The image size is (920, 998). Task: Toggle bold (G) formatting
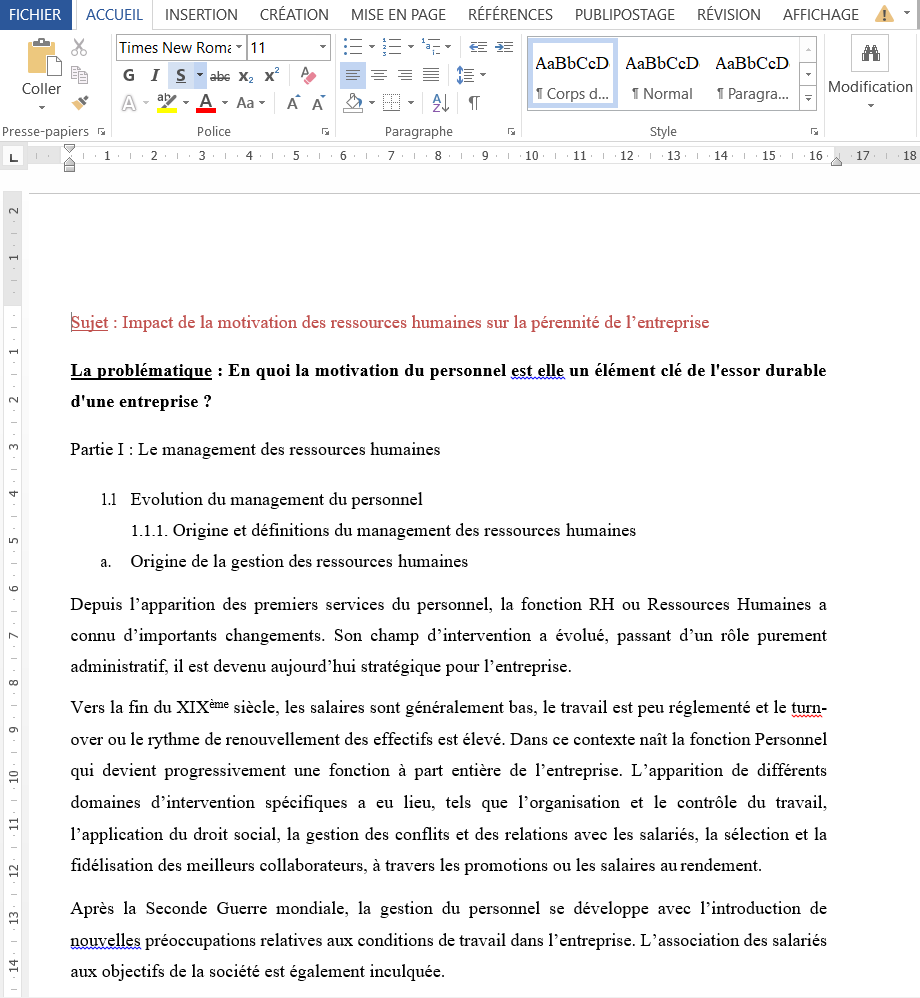pyautogui.click(x=129, y=76)
